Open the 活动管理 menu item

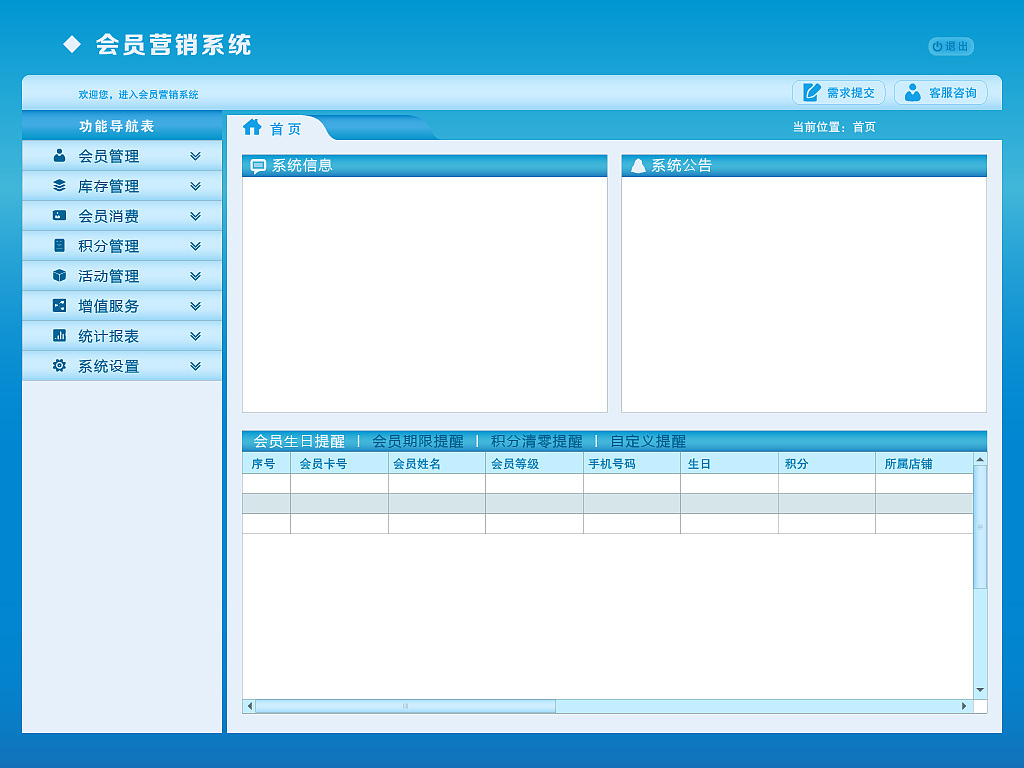122,276
